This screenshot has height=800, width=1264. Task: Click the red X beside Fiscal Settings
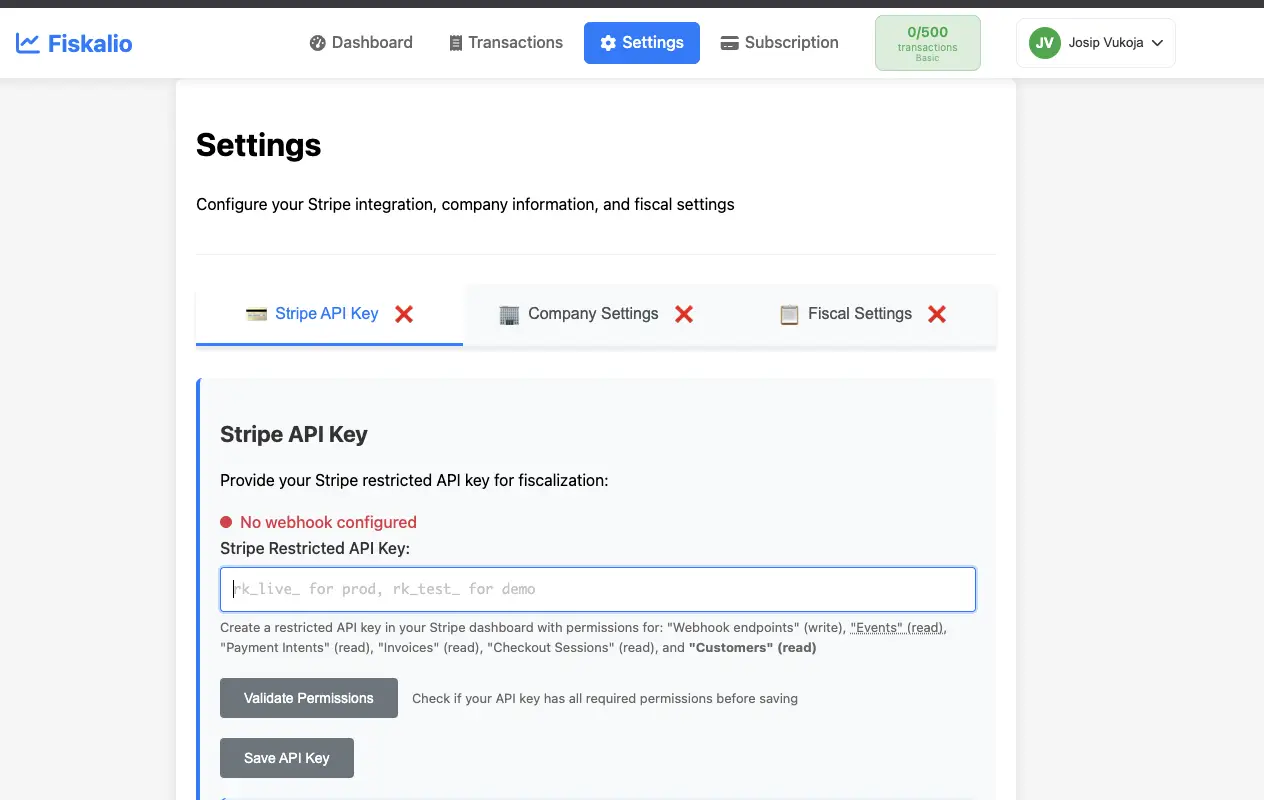point(937,314)
